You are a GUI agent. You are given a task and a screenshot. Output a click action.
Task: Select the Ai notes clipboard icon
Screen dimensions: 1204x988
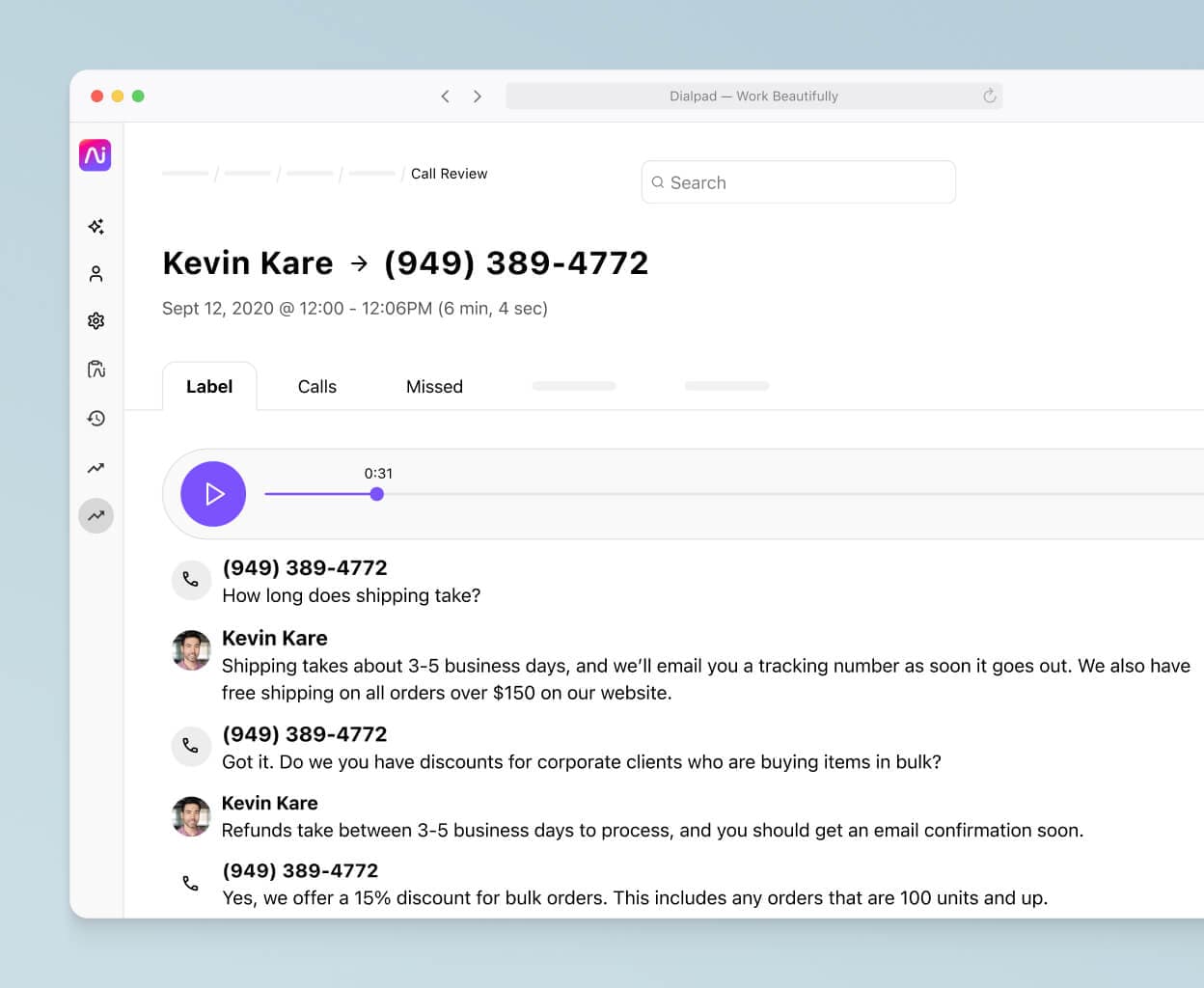pos(96,369)
